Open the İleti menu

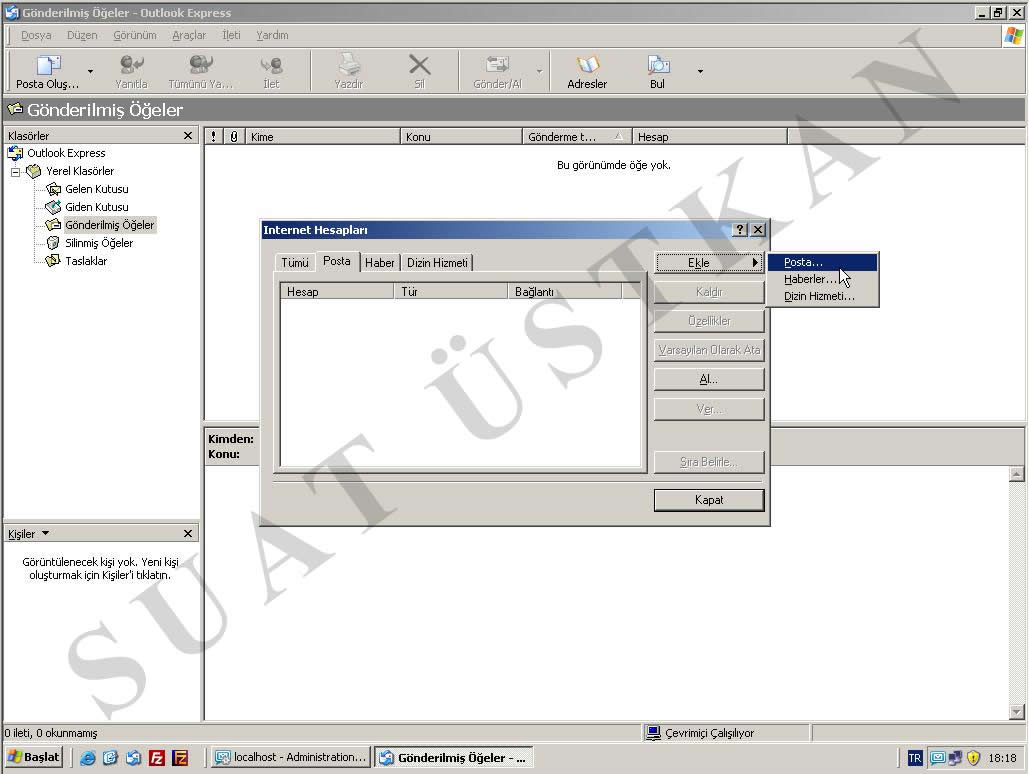[x=231, y=35]
